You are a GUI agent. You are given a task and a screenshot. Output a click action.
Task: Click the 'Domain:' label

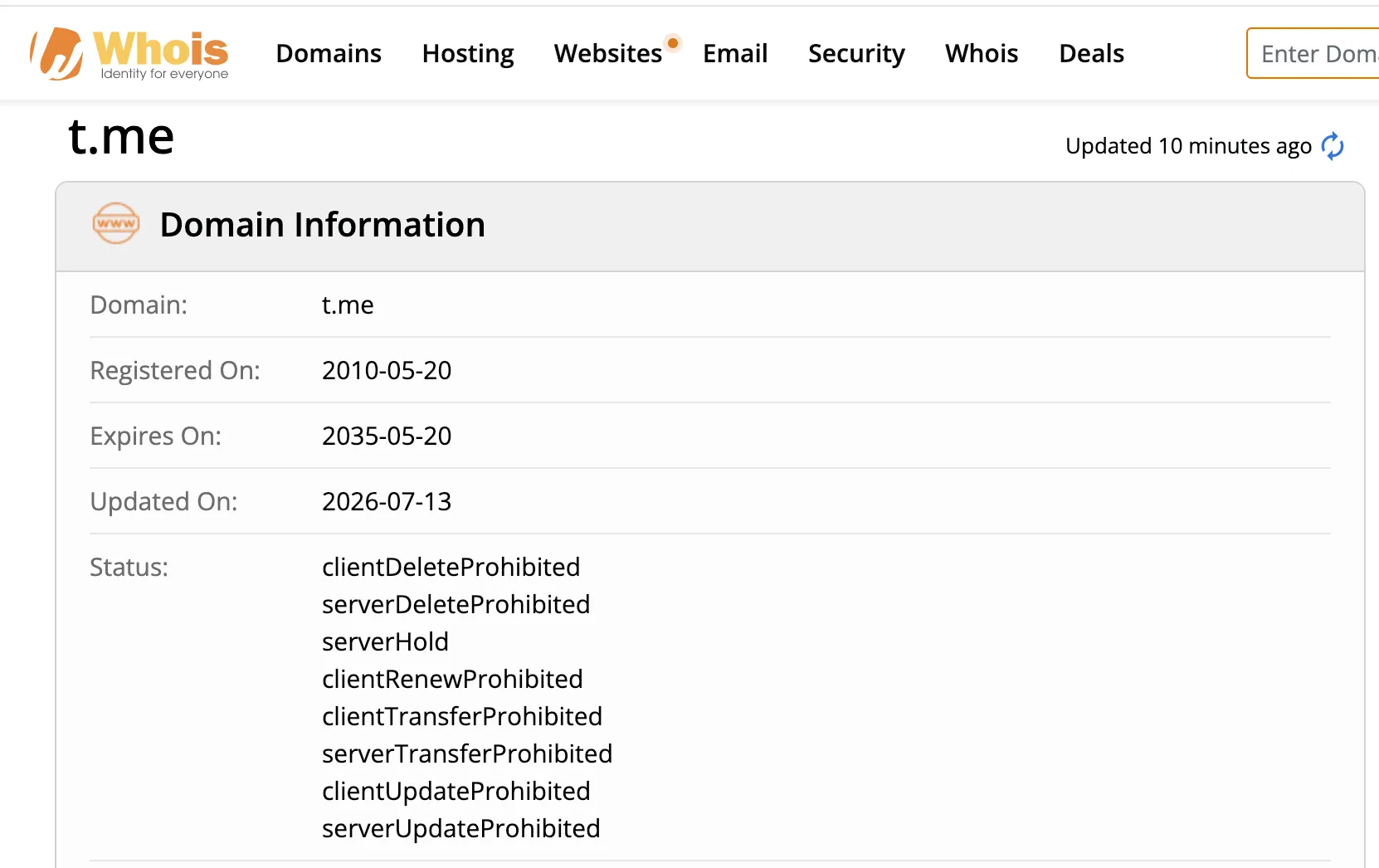point(139,305)
